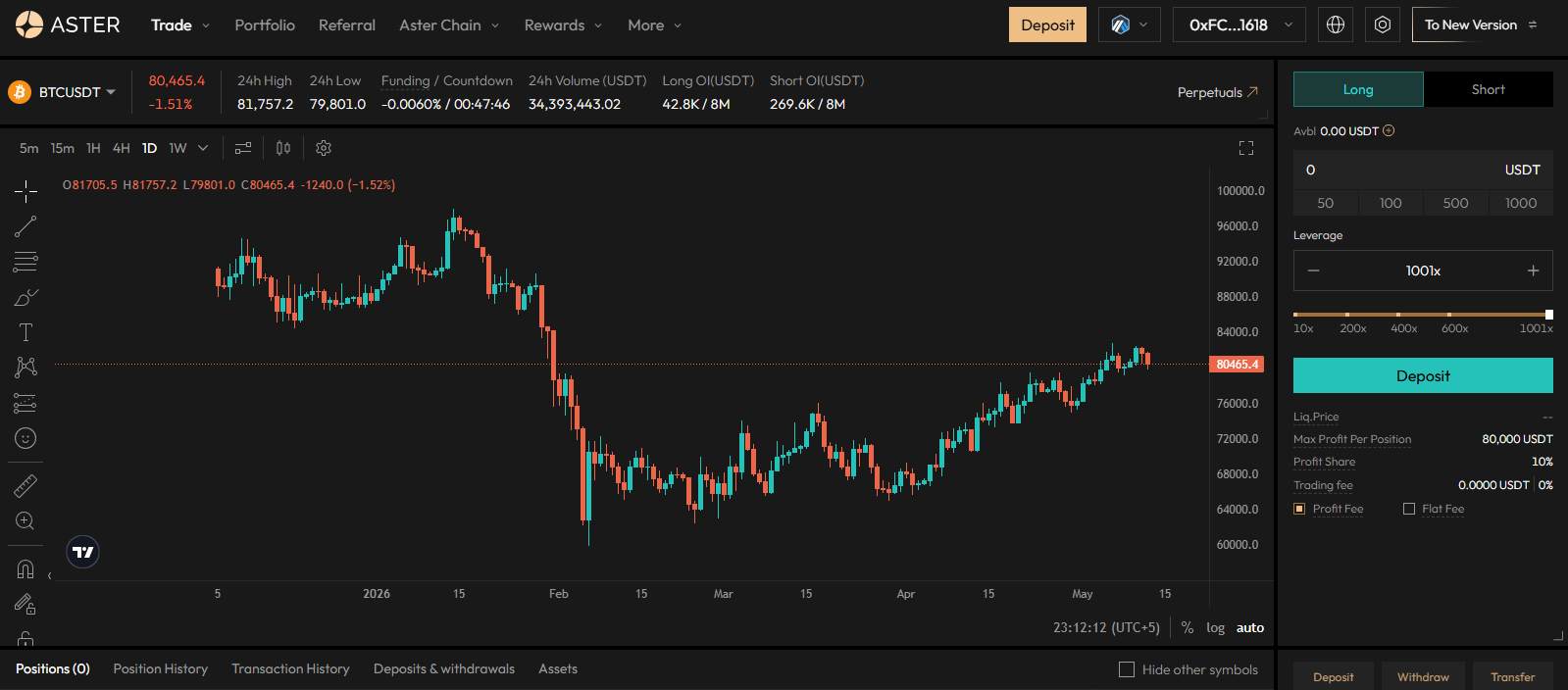Image resolution: width=1568 pixels, height=690 pixels.
Task: Check Hide other symbols box
Action: pos(1127,669)
